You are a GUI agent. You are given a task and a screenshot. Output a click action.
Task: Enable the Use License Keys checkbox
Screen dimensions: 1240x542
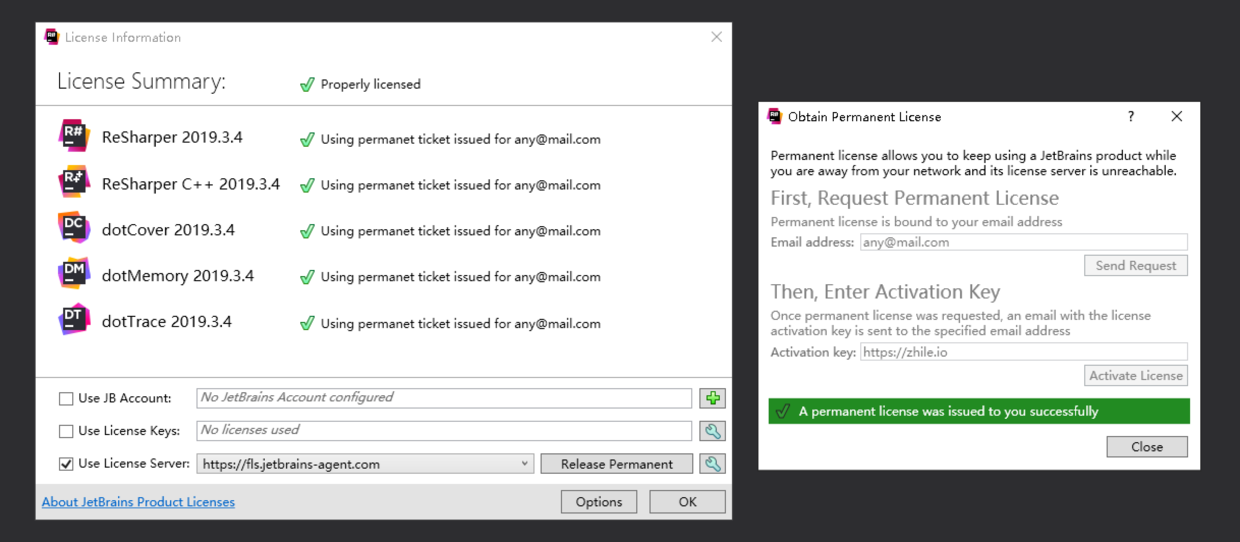[x=66, y=431]
